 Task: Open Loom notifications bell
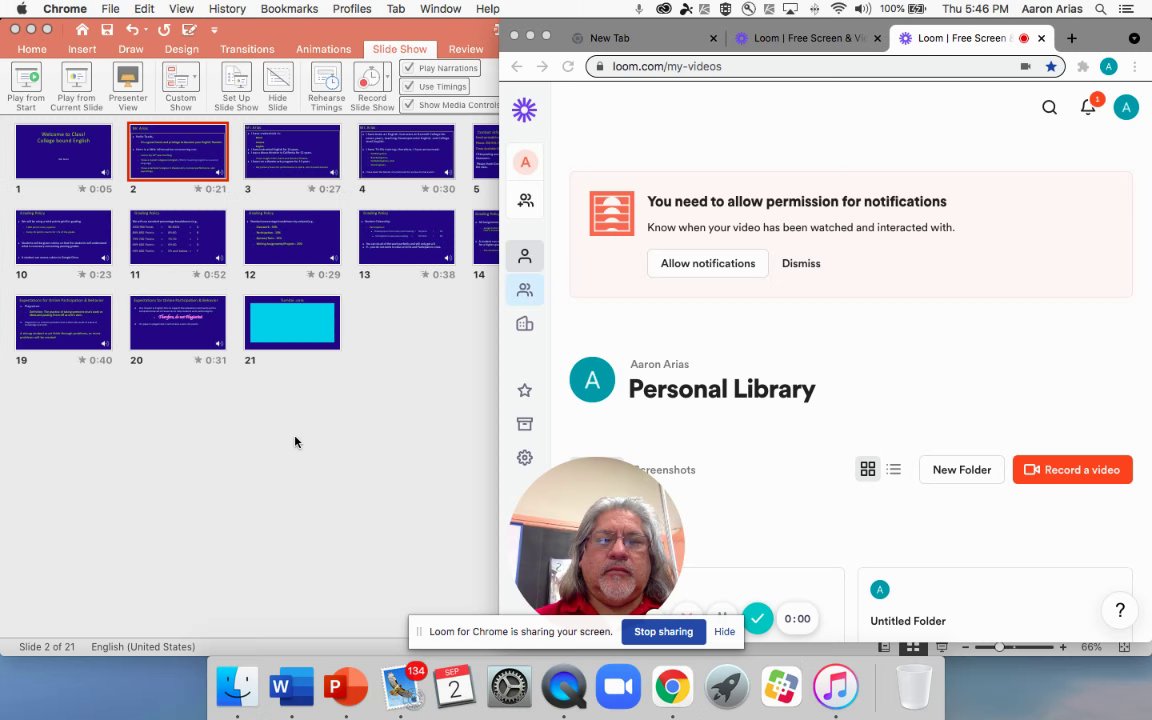(x=1088, y=107)
